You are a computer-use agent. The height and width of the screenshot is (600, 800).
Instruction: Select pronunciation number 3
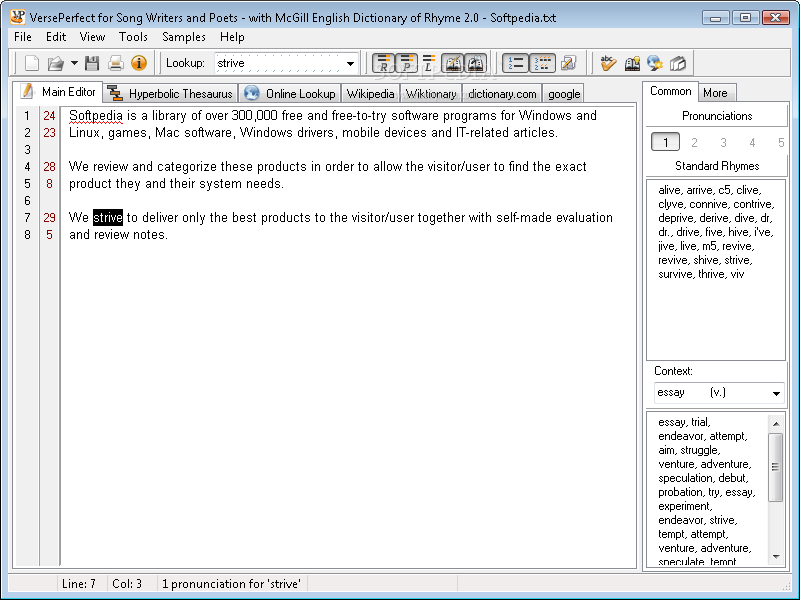click(x=723, y=142)
